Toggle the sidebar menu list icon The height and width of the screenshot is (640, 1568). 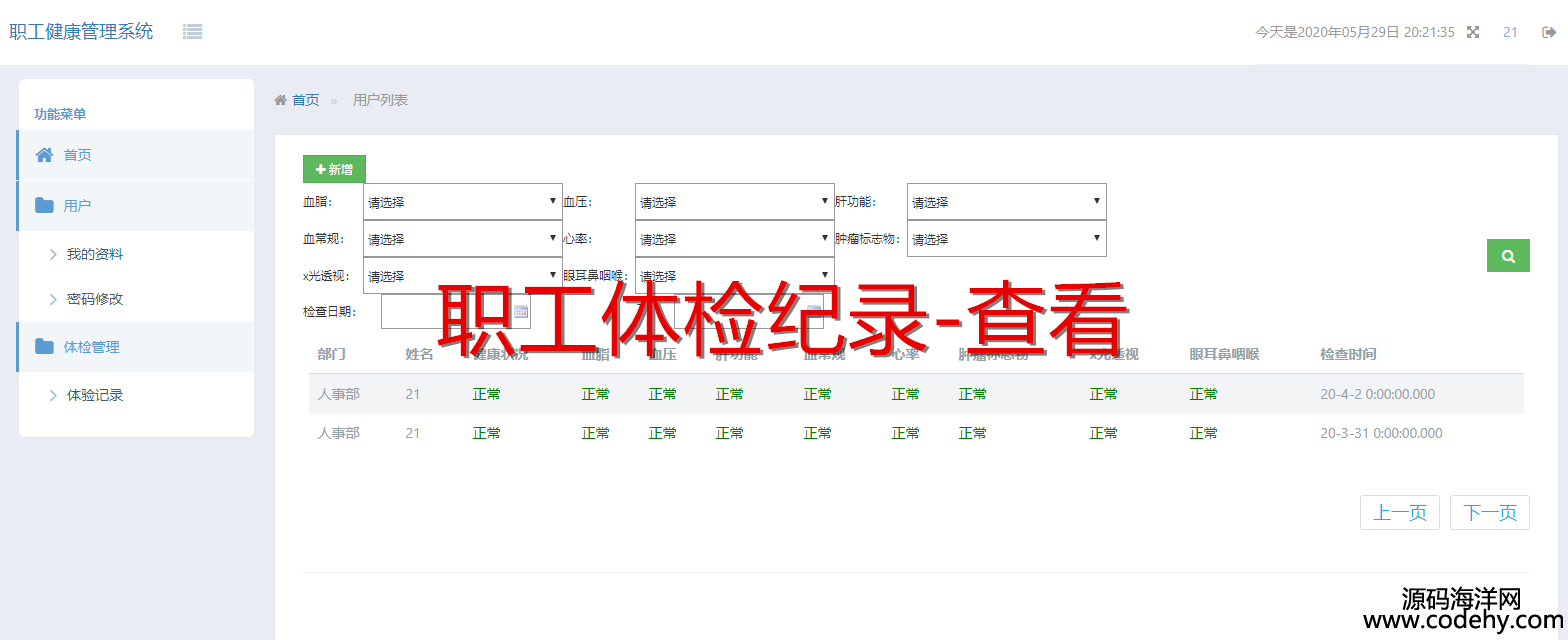193,32
